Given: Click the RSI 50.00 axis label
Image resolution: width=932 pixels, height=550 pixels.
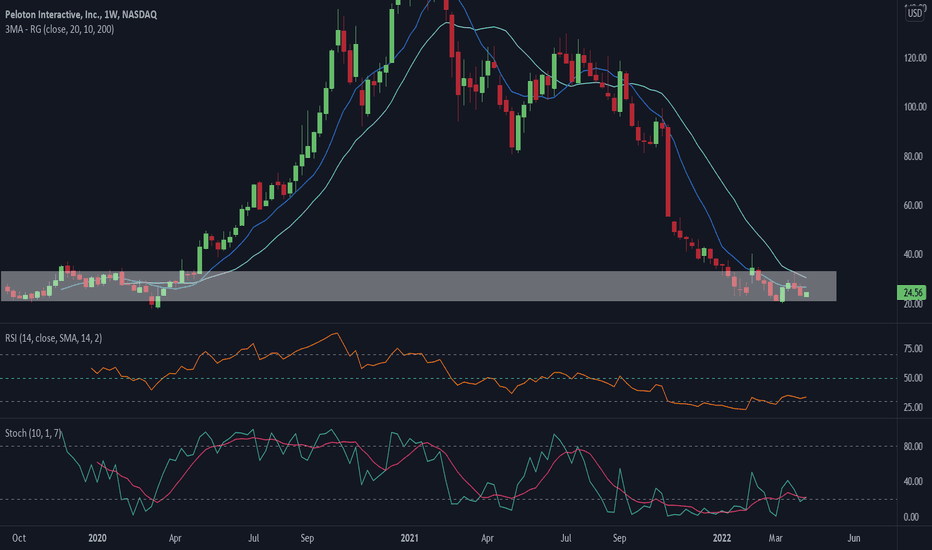Looking at the screenshot, I should (913, 378).
